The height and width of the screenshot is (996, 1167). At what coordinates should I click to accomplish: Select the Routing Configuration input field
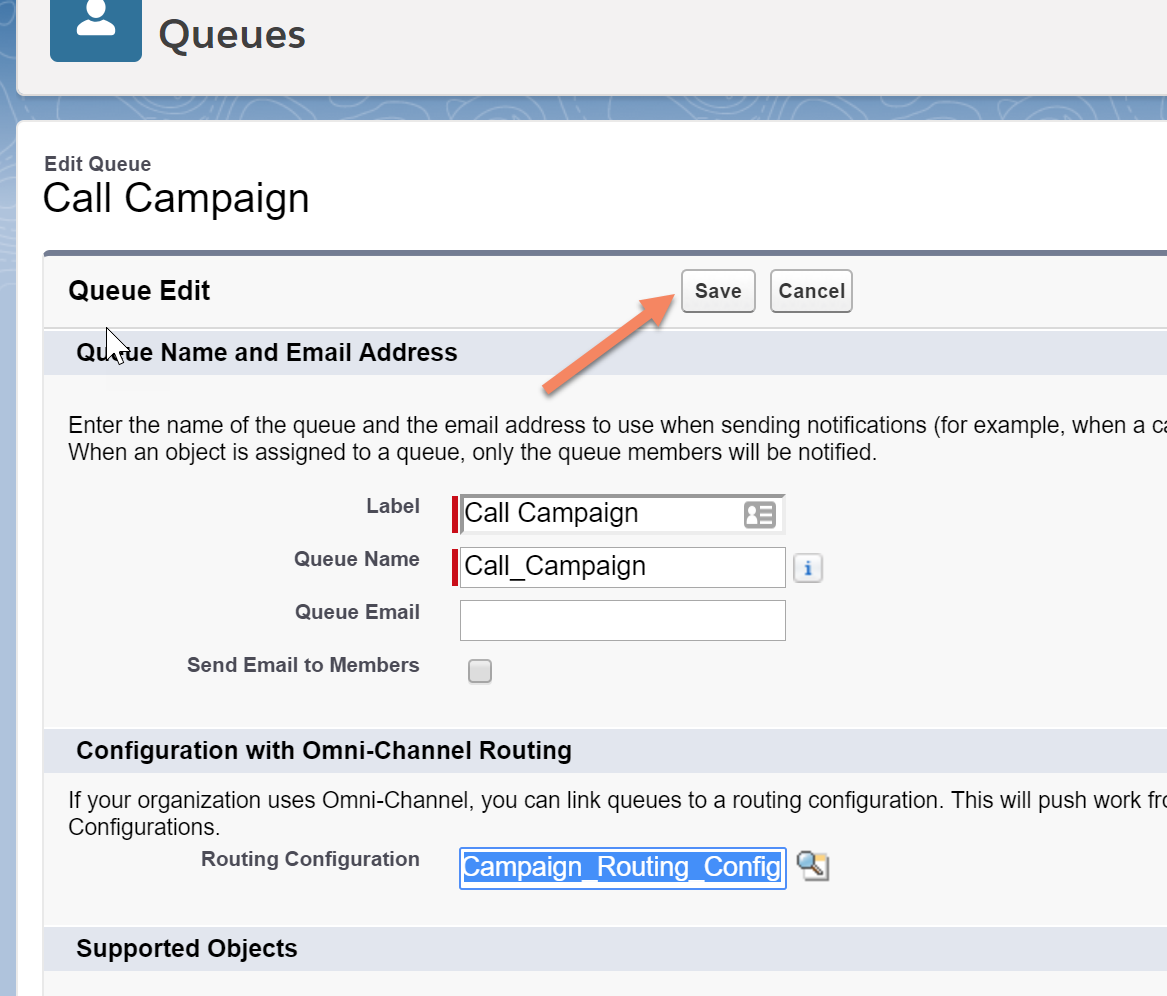pyautogui.click(x=622, y=868)
